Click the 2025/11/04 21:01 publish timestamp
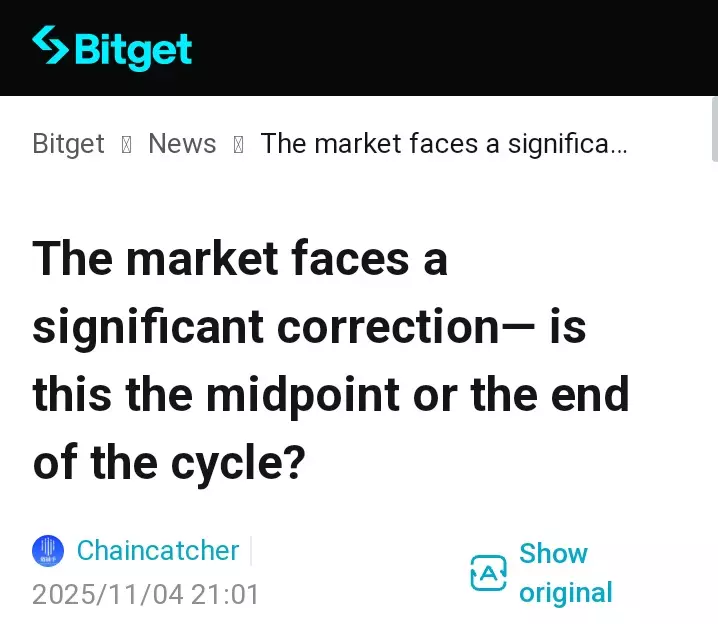 tap(146, 595)
